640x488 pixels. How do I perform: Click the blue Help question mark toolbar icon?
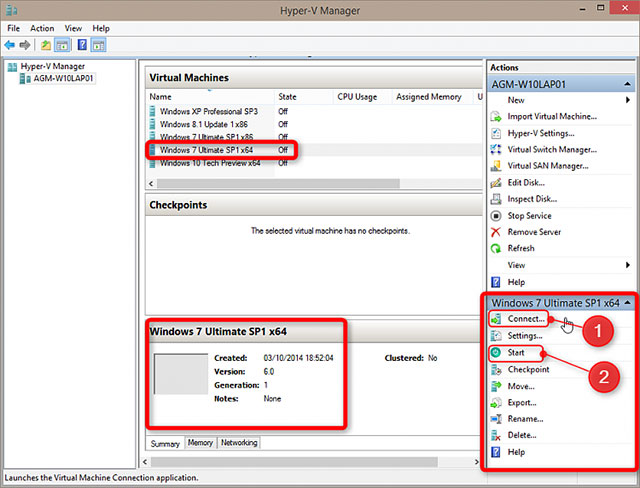coord(82,45)
